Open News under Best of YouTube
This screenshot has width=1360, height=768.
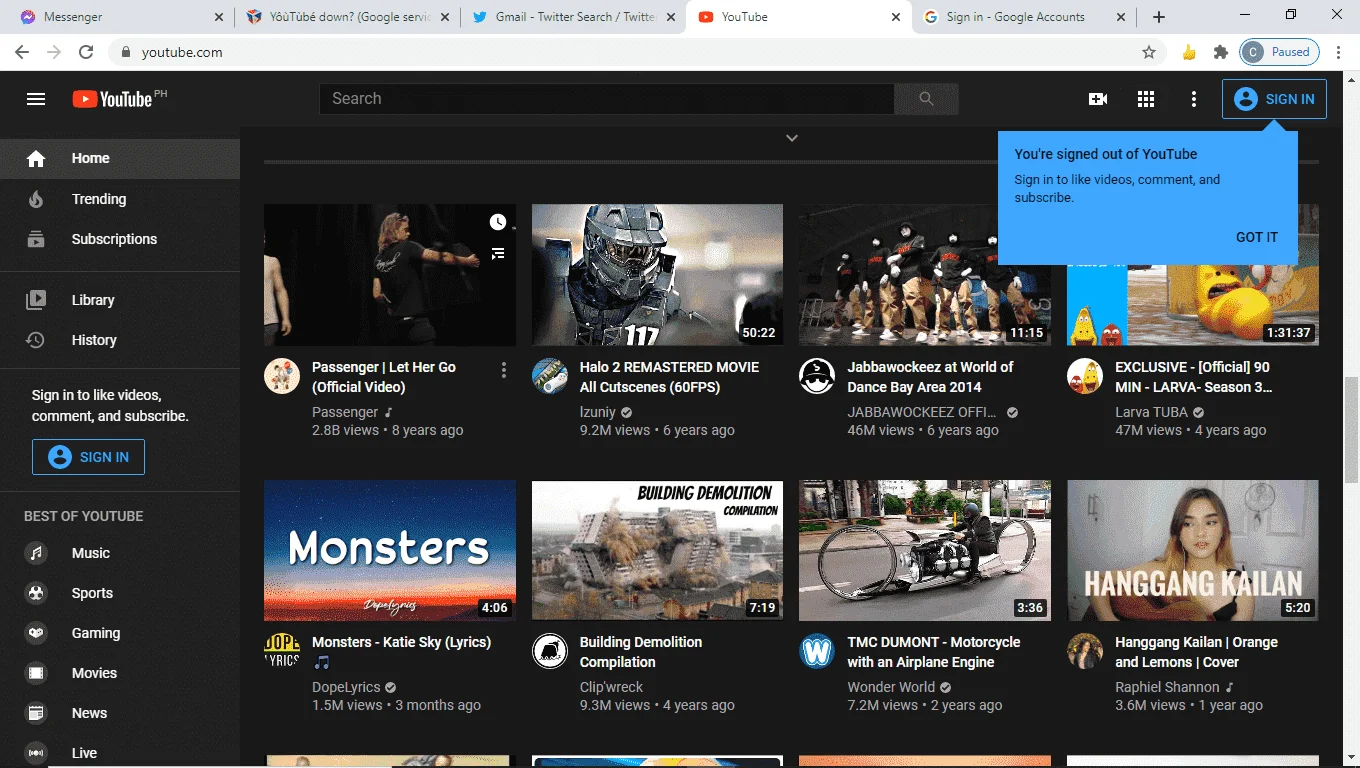[x=120, y=713]
